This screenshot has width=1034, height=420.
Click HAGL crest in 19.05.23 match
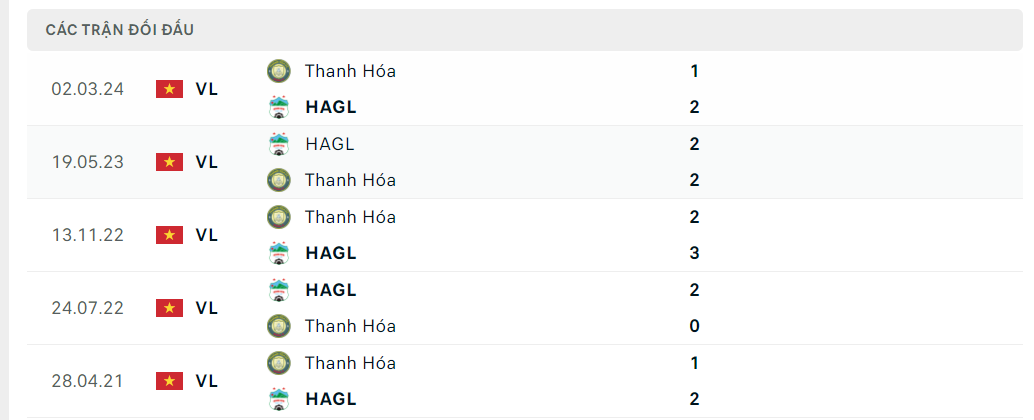click(278, 144)
